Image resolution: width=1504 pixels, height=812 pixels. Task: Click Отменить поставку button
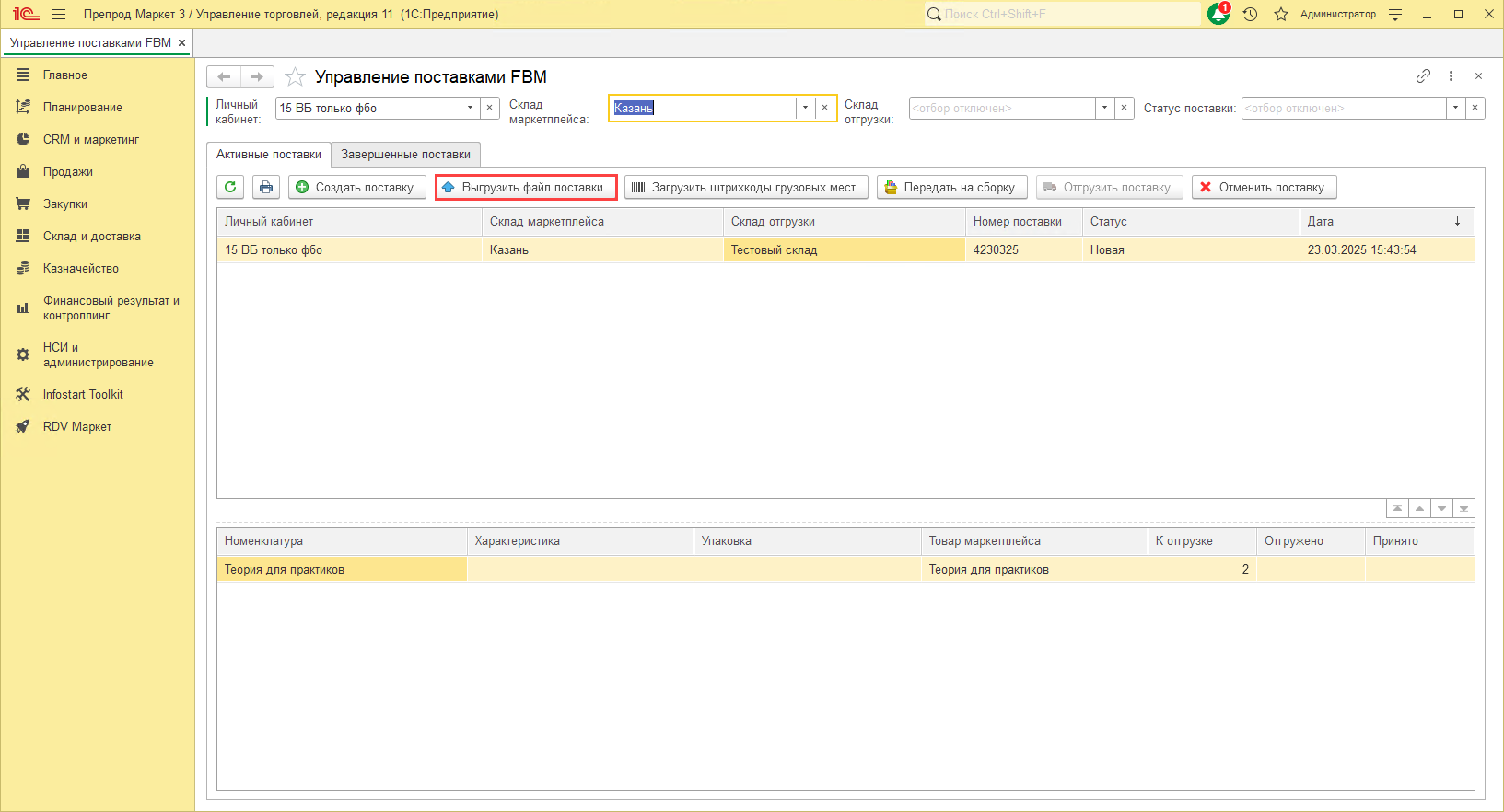[x=1263, y=187]
